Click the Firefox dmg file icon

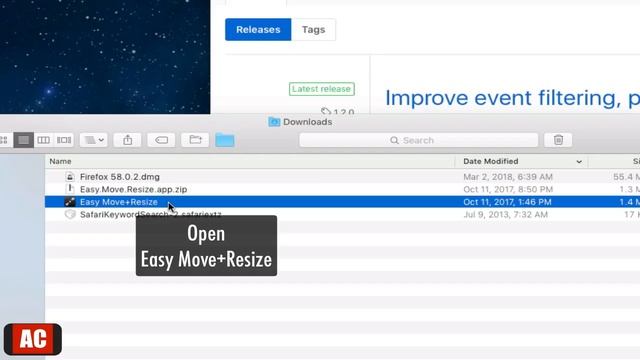click(70, 177)
